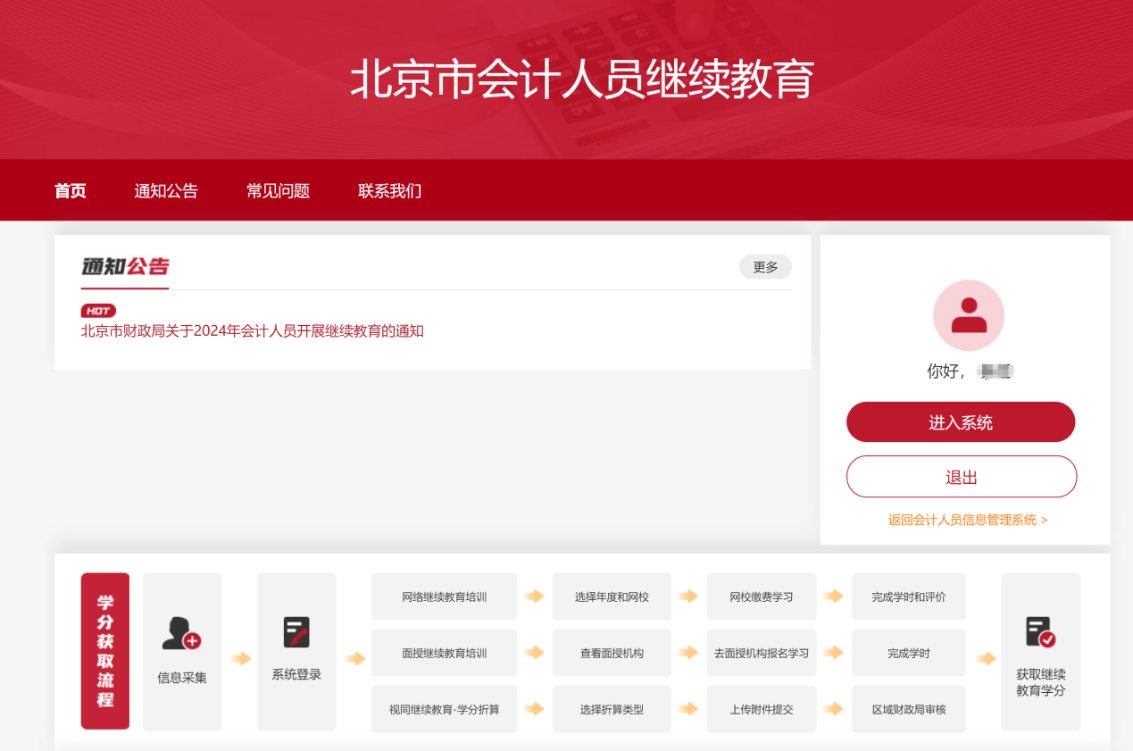
Task: Click the 视同继续教育-学分折算 step box
Action: tap(443, 708)
